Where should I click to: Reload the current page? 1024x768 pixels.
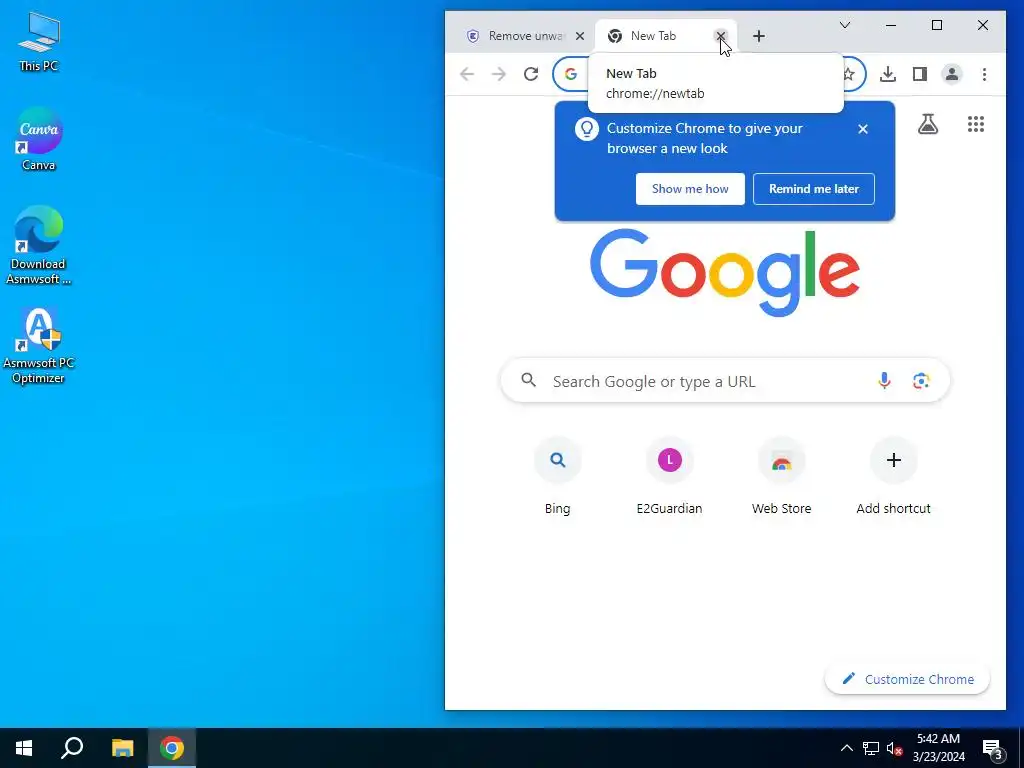(x=531, y=74)
